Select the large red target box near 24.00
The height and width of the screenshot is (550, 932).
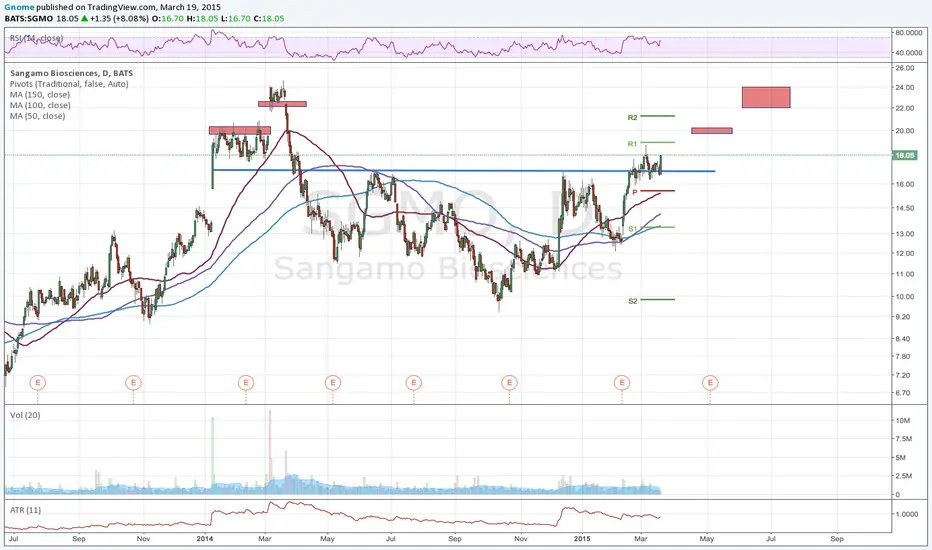click(x=766, y=98)
